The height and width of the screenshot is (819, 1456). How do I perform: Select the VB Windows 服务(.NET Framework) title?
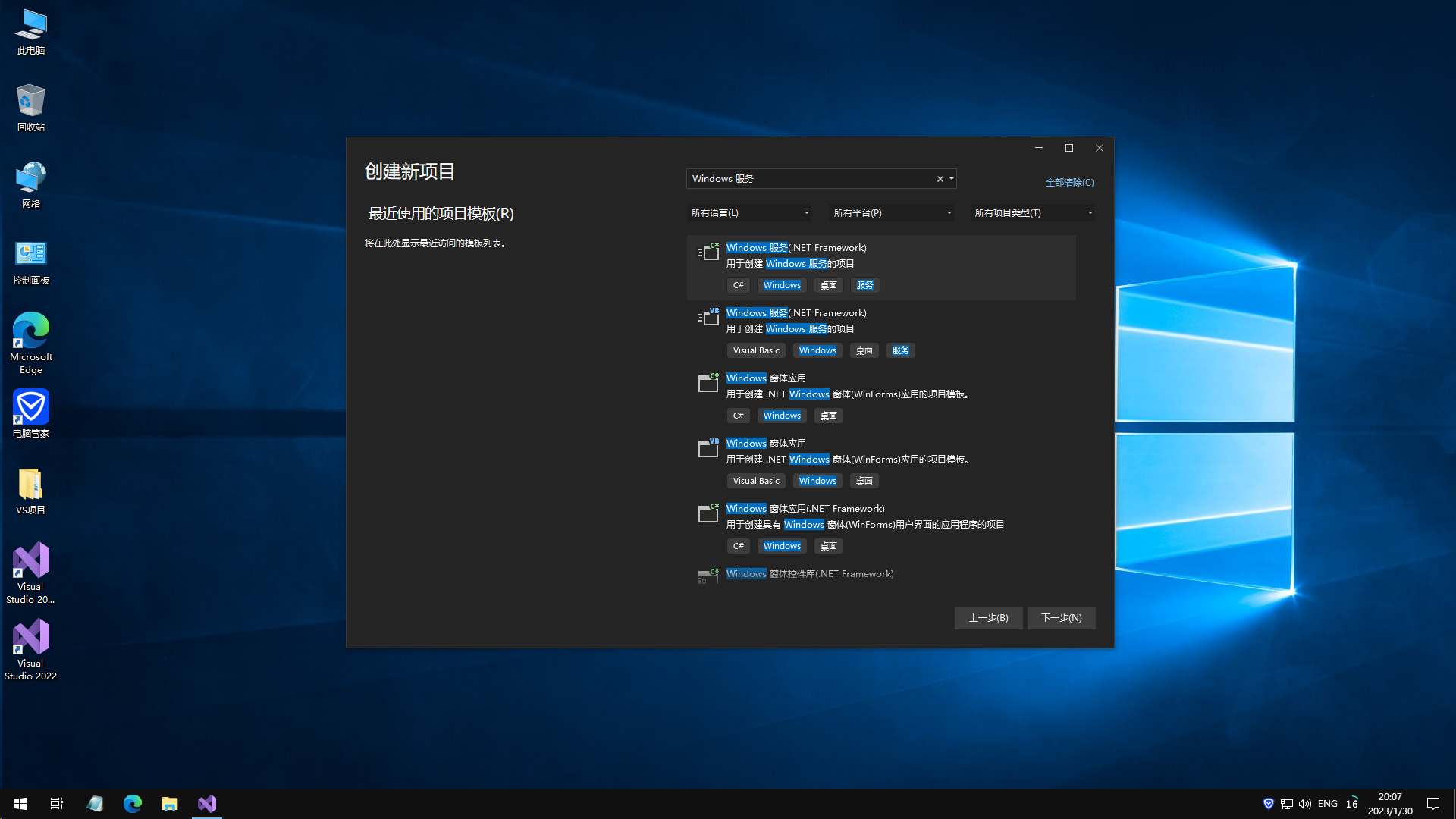coord(796,313)
